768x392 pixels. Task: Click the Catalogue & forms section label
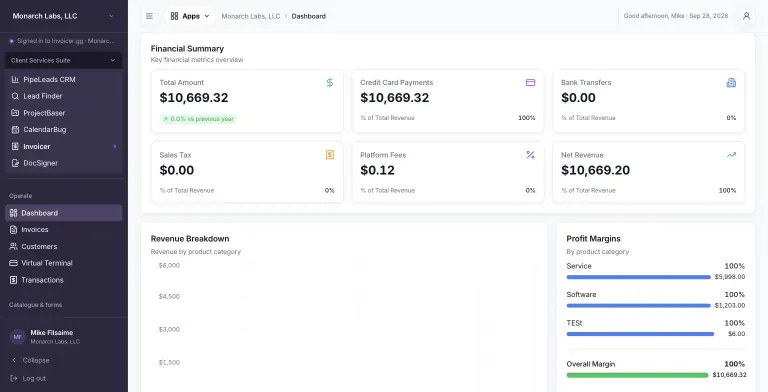[x=35, y=305]
